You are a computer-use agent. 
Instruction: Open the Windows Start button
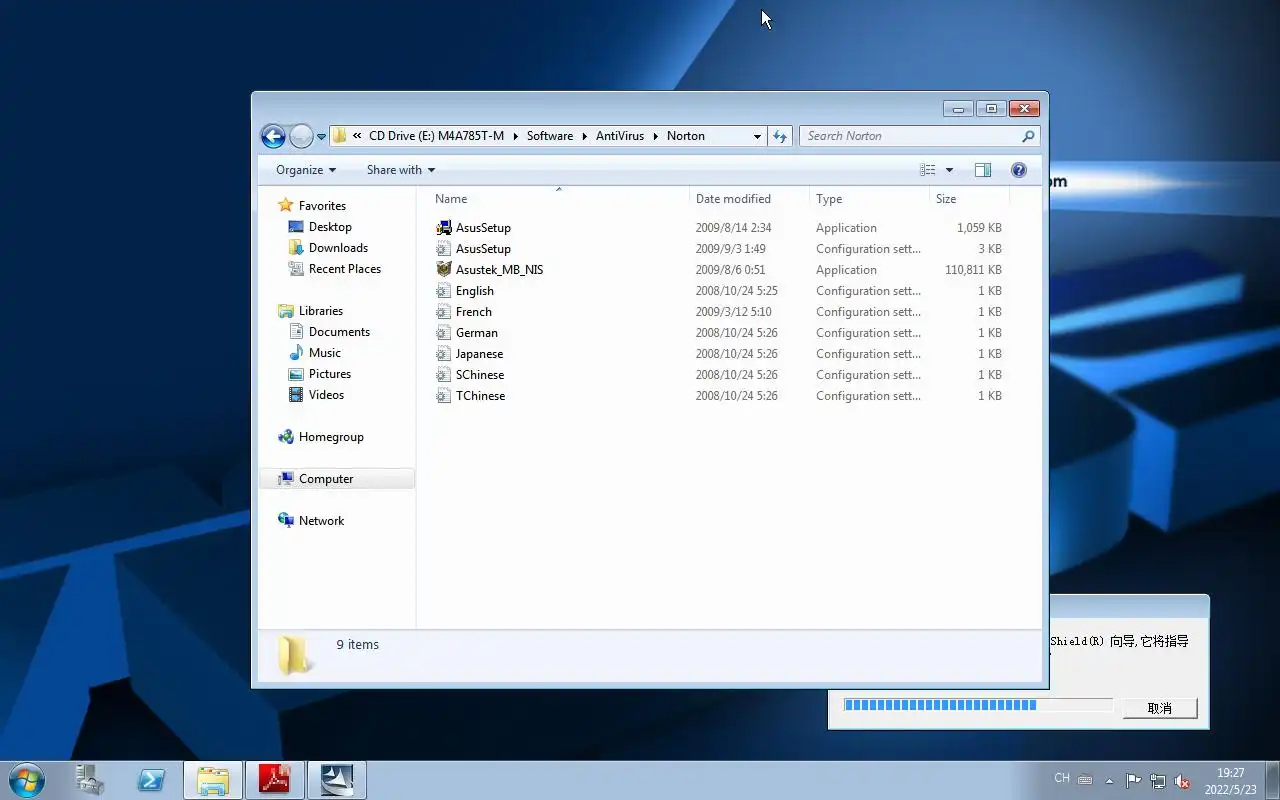[x=26, y=780]
